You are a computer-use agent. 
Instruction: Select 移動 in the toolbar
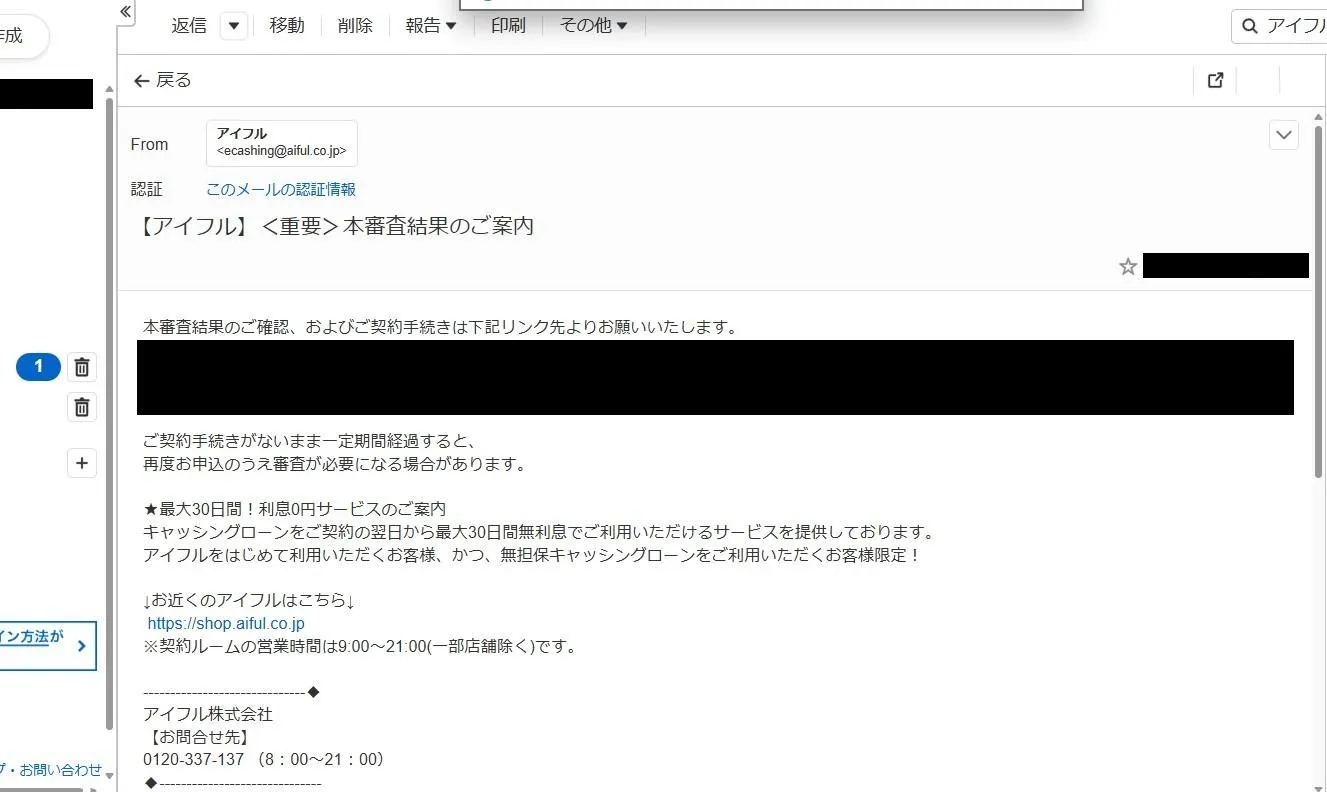[286, 26]
